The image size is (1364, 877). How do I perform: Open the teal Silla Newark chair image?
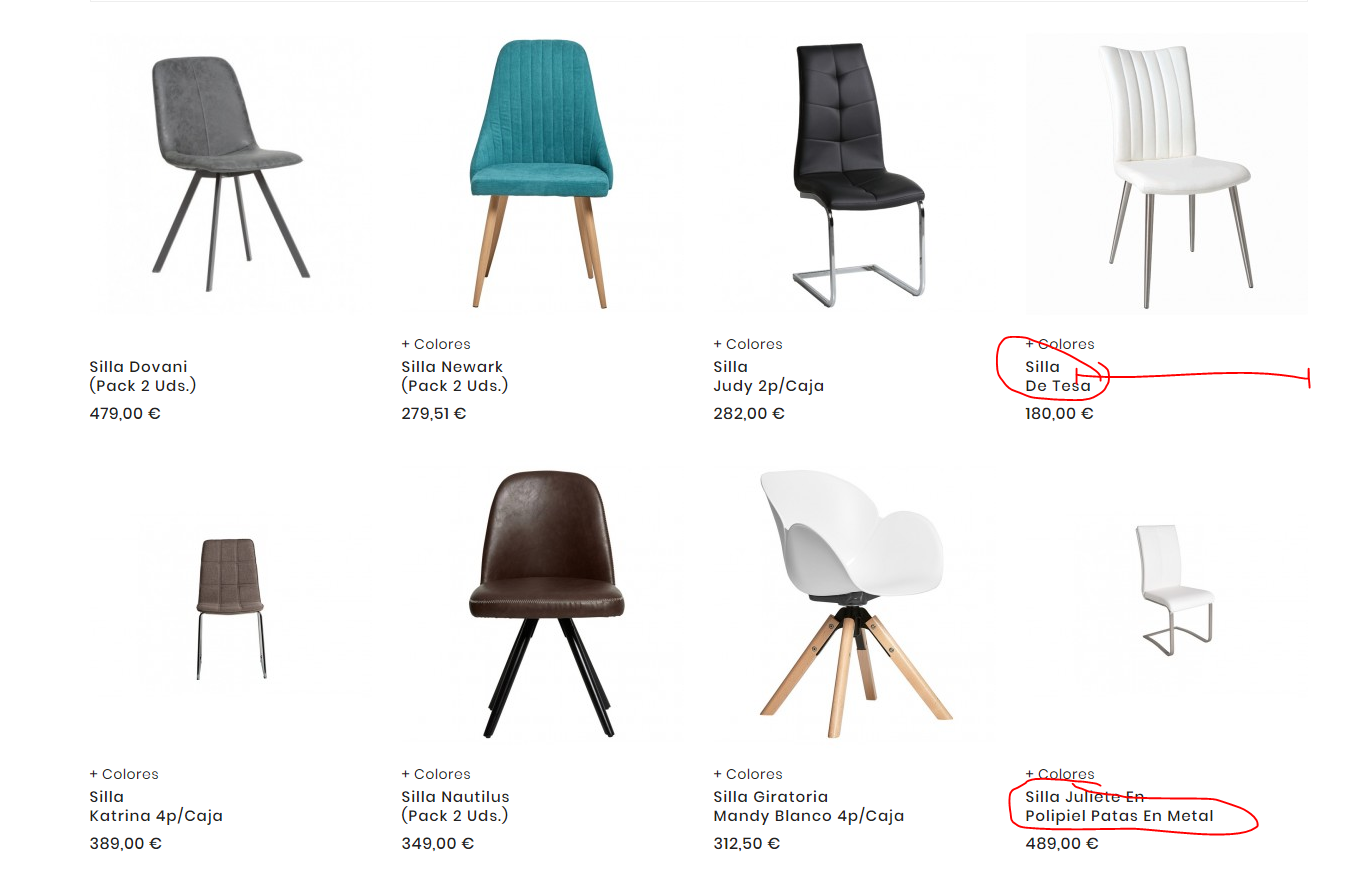click(x=541, y=175)
